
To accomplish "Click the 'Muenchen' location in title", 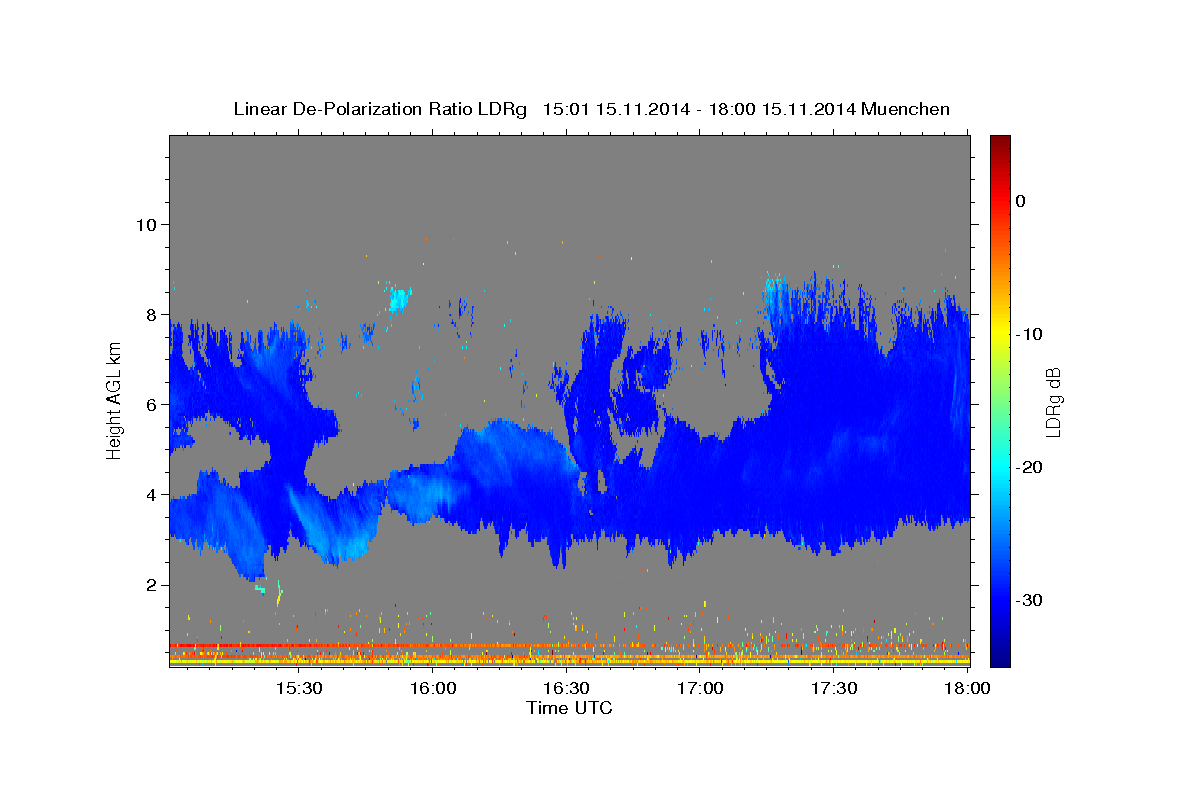I will [x=907, y=109].
